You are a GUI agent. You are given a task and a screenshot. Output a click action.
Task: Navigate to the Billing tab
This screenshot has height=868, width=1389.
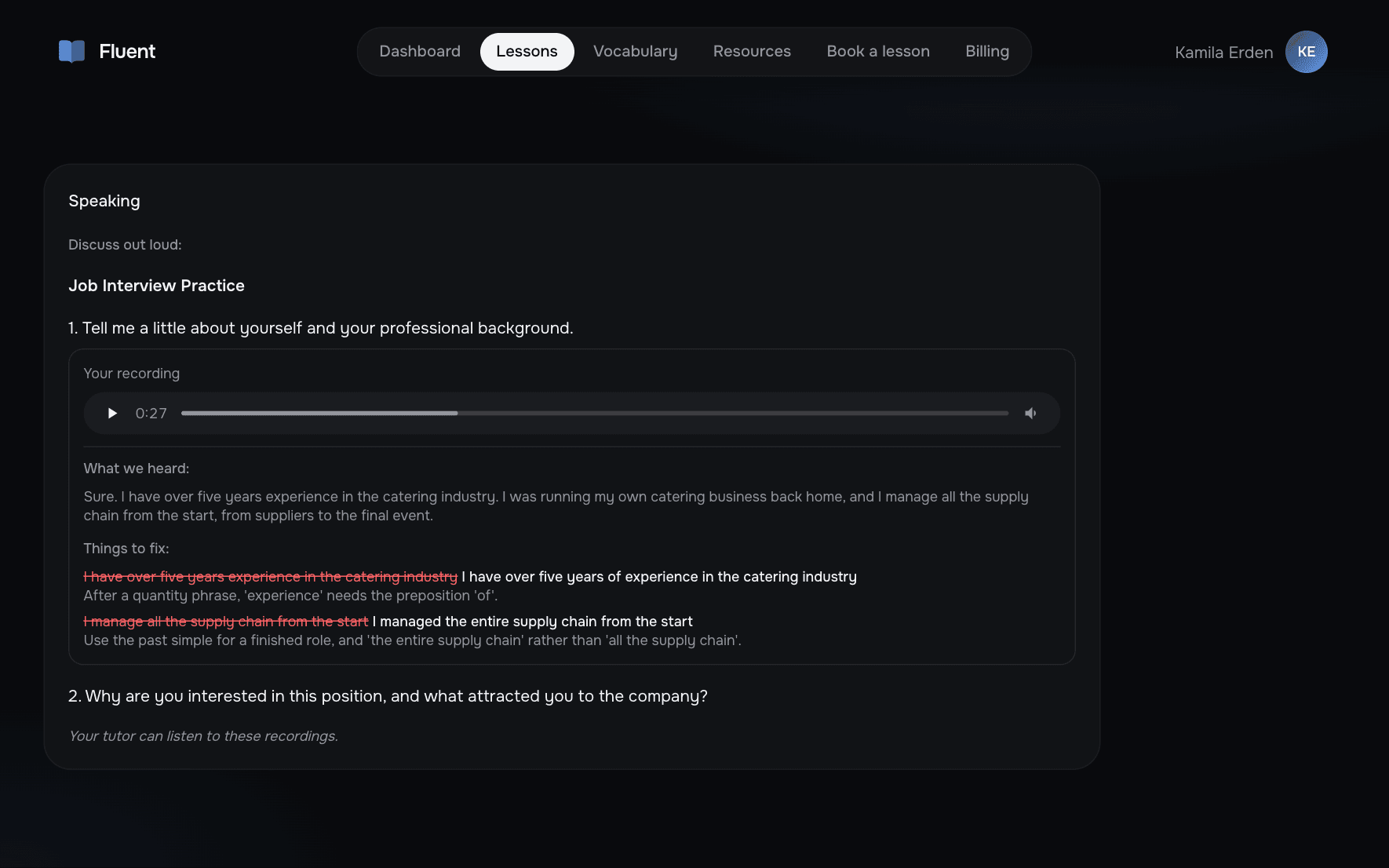pyautogui.click(x=987, y=52)
